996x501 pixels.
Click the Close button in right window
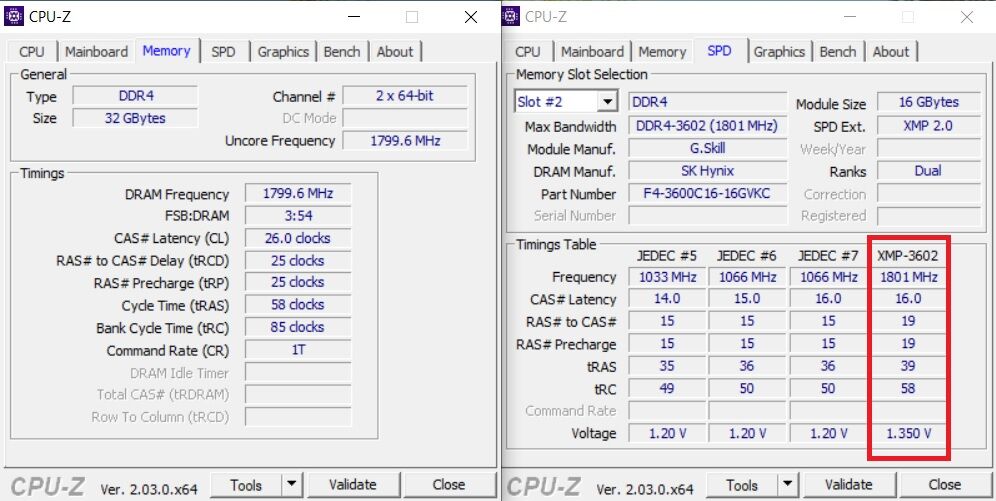tap(945, 486)
